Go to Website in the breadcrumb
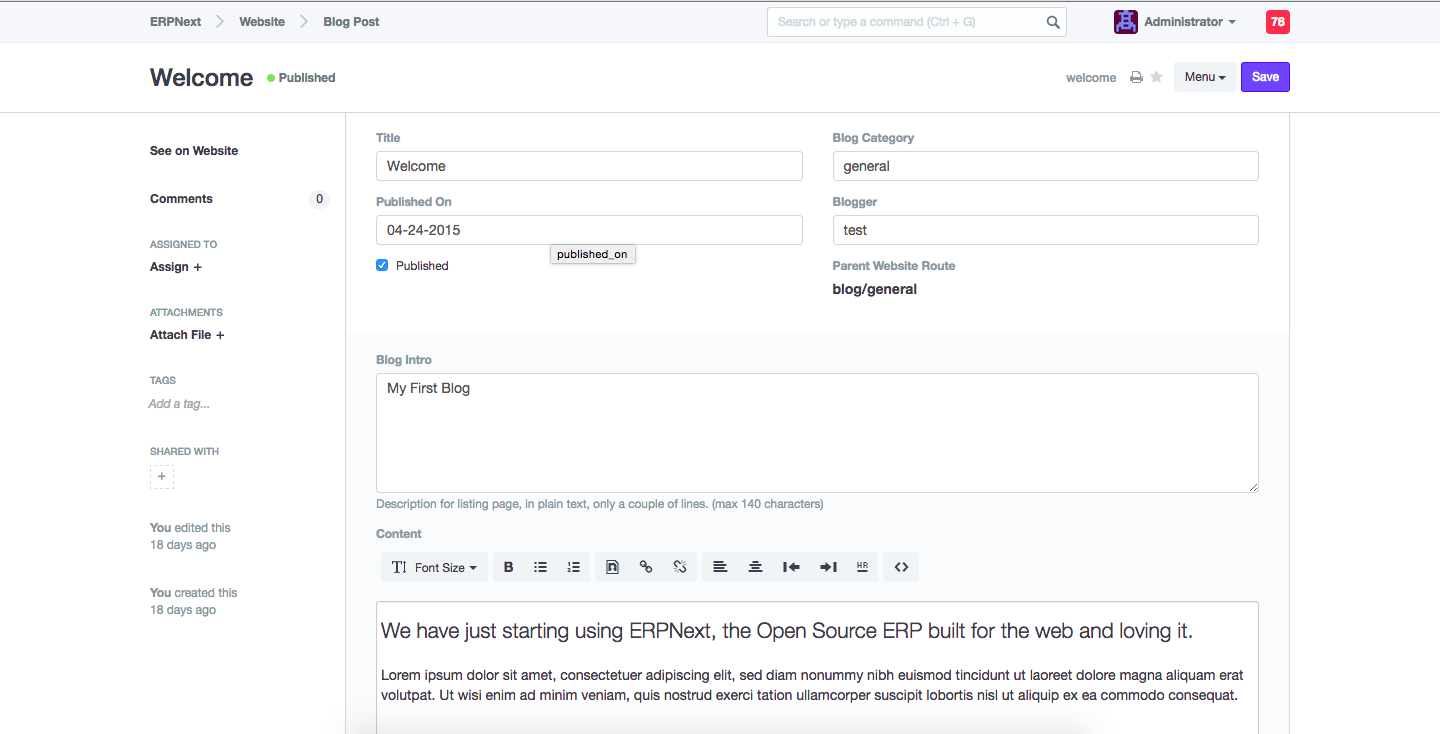 point(262,22)
